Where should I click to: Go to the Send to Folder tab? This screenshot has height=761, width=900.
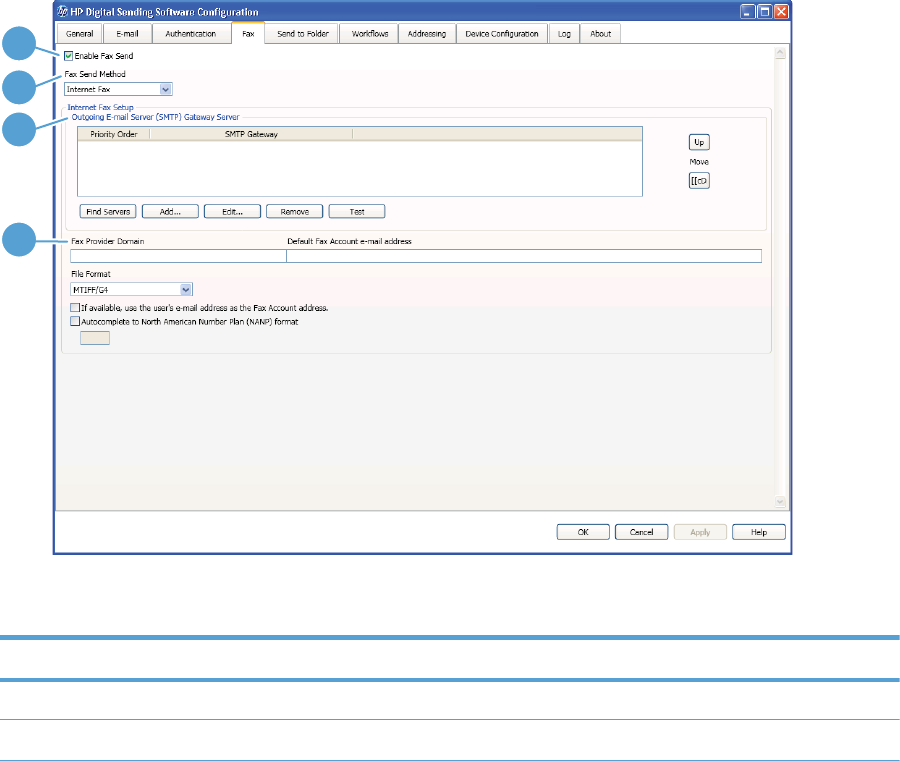pos(302,34)
